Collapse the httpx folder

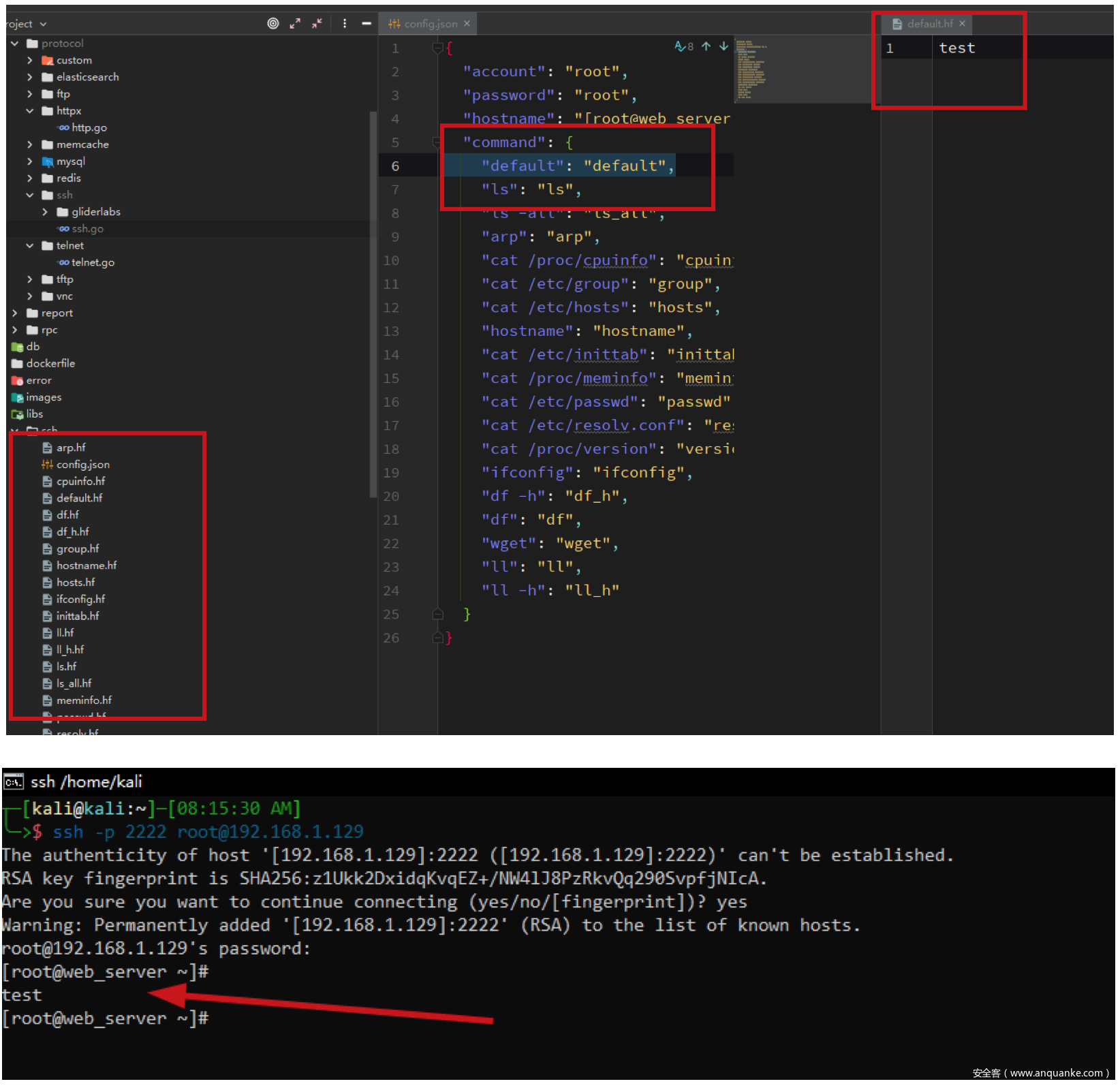pyautogui.click(x=30, y=111)
